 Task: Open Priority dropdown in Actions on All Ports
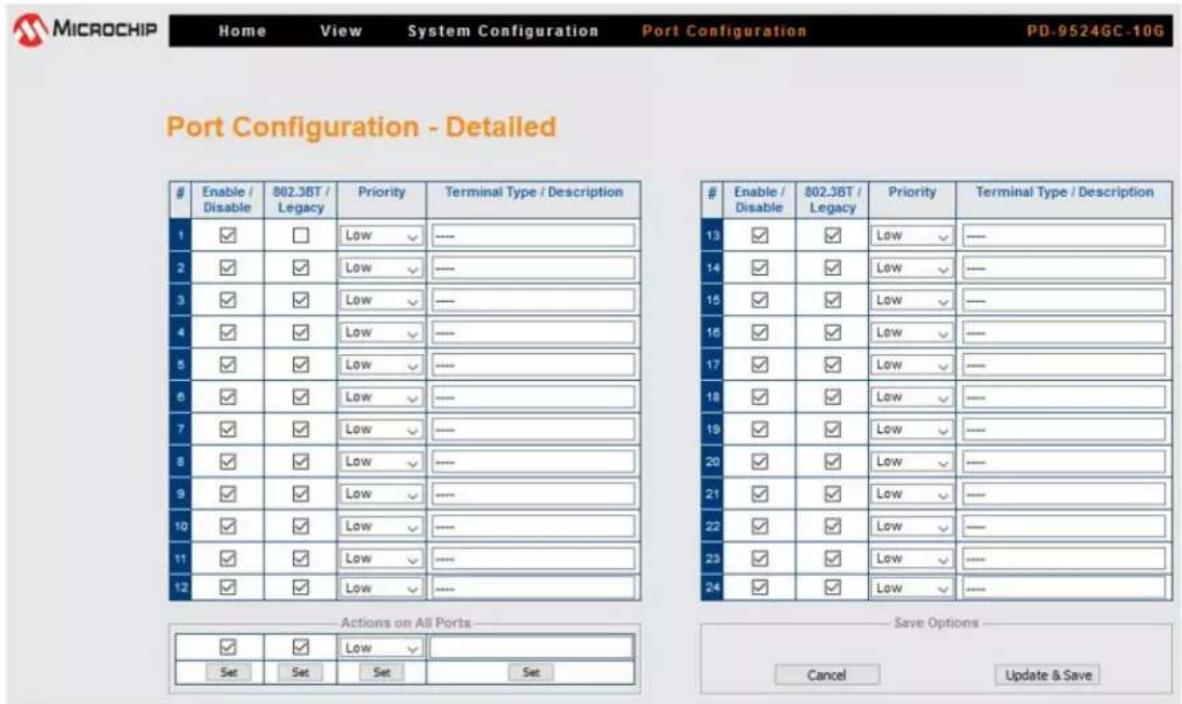(x=381, y=647)
